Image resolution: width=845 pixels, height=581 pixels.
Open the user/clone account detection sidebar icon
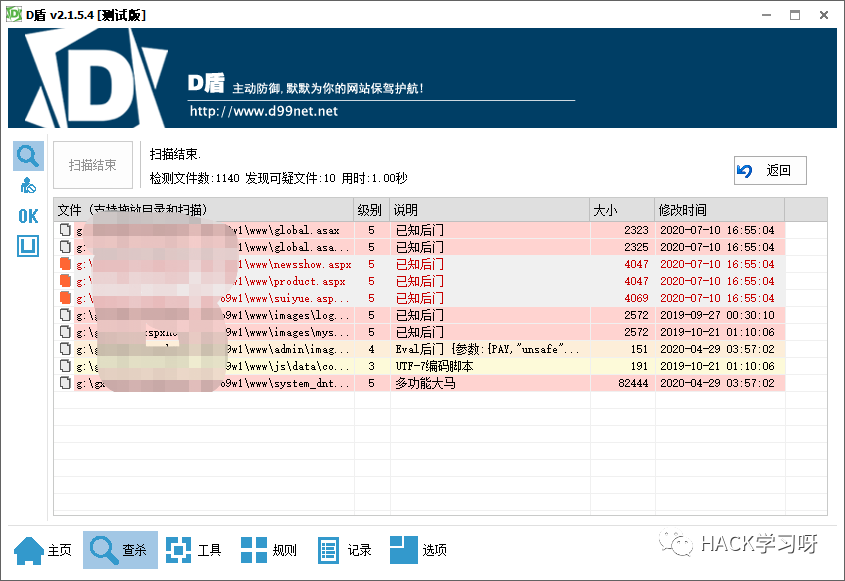point(28,186)
